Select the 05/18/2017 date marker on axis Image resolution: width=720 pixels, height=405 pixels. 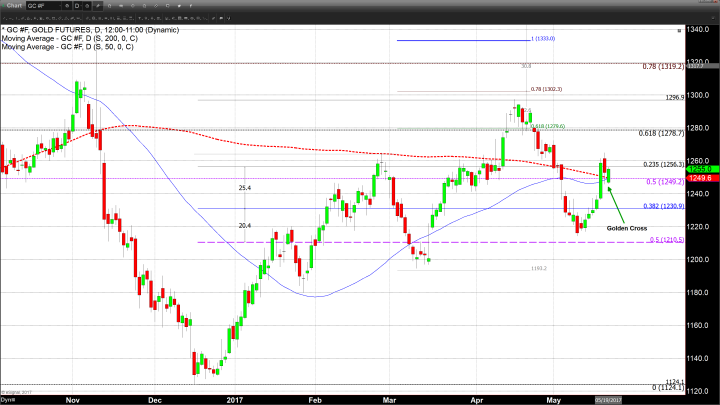click(x=609, y=398)
